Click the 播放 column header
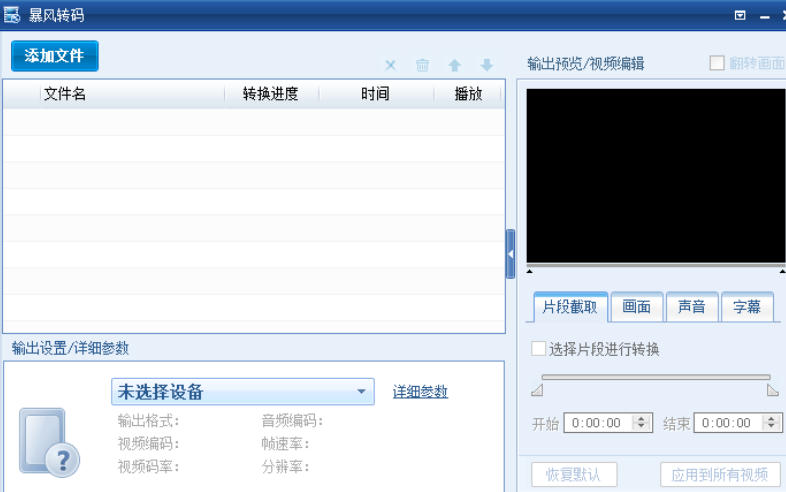This screenshot has height=492, width=786. (468, 94)
